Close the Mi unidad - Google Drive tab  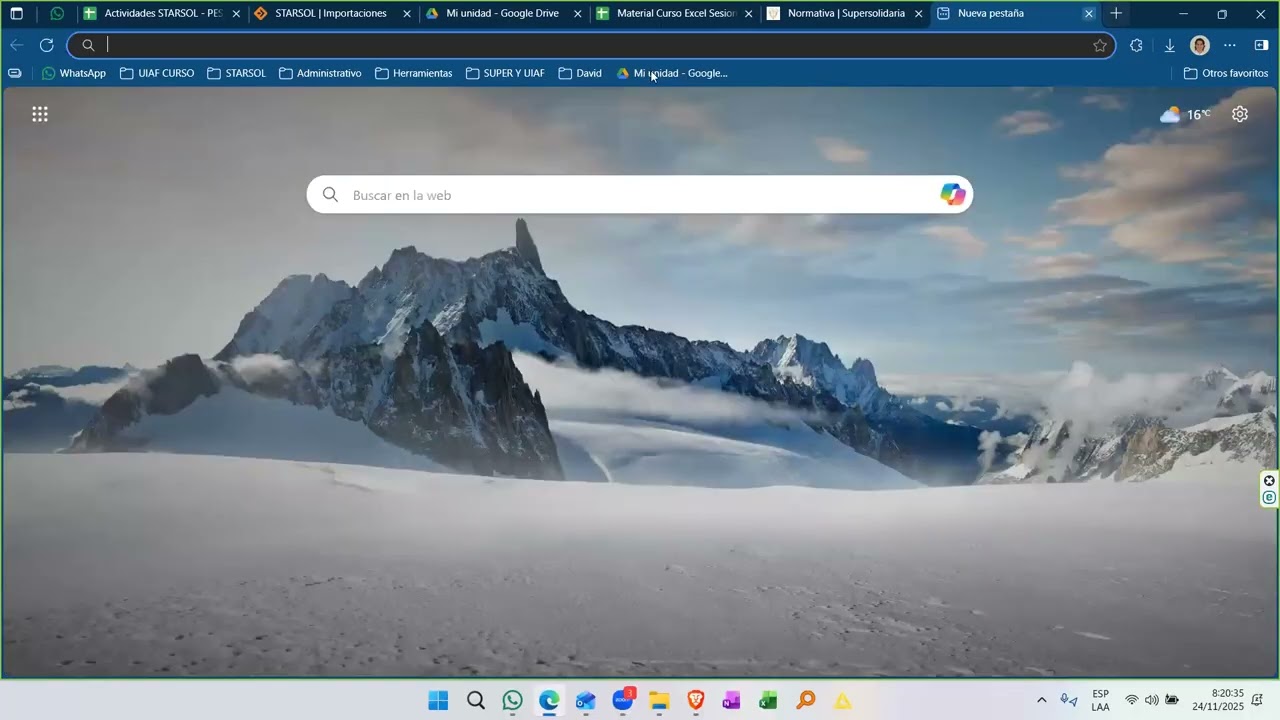pyautogui.click(x=578, y=14)
